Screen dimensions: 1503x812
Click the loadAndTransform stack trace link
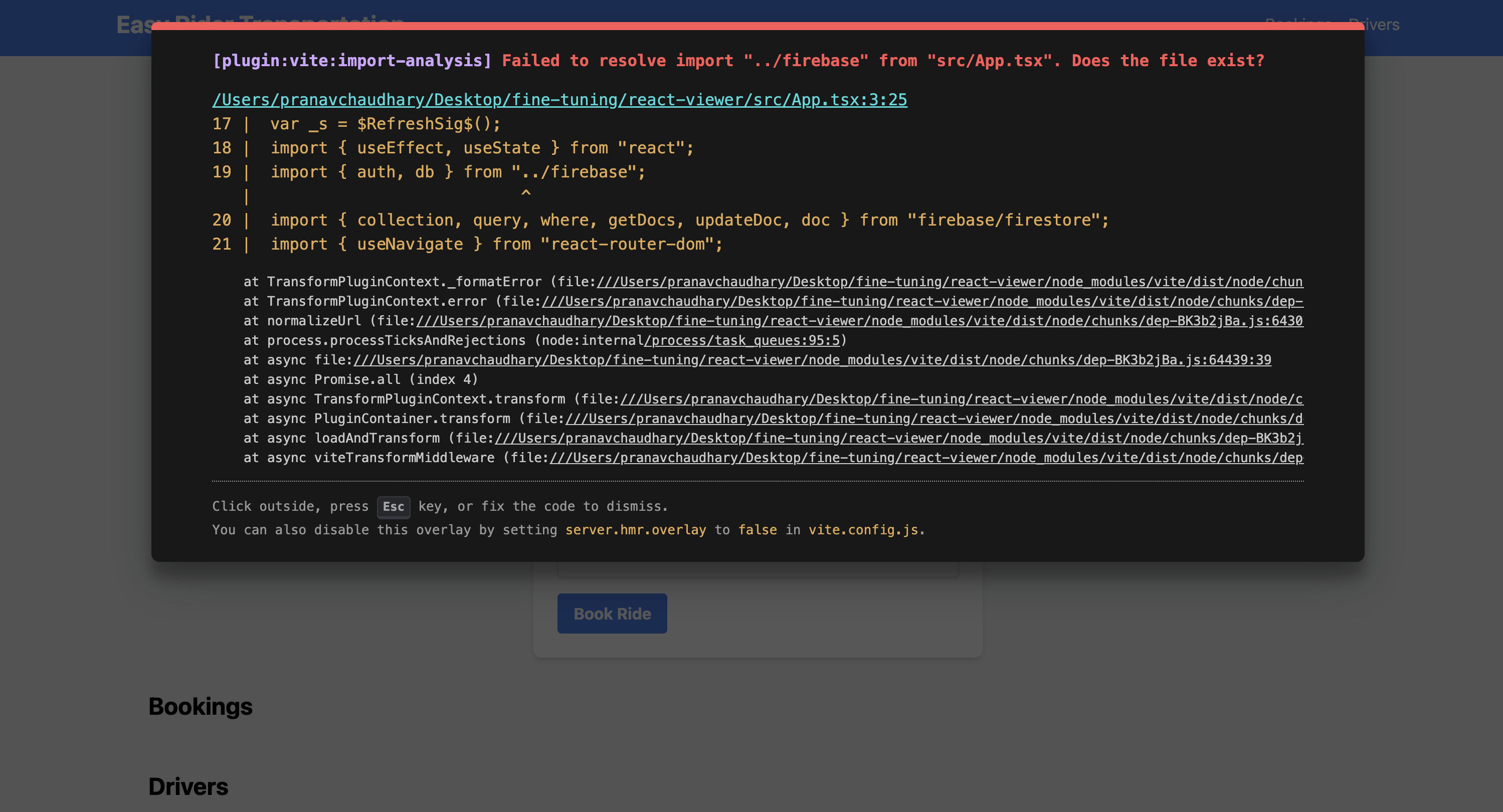point(898,438)
